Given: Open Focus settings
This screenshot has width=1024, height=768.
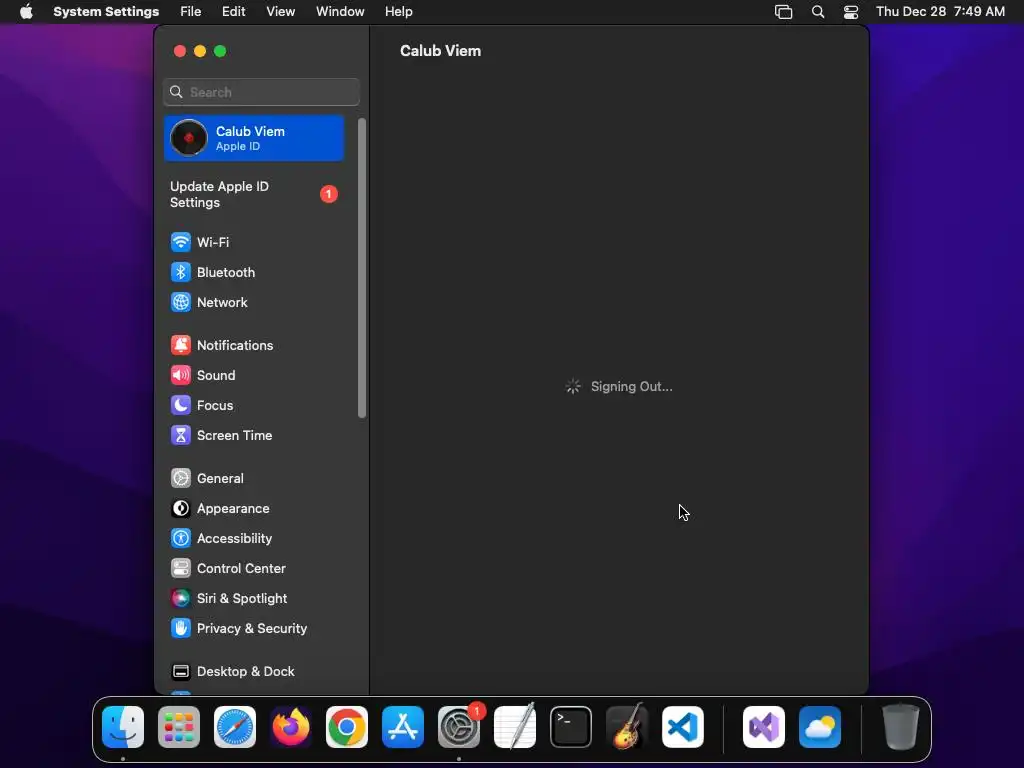Looking at the screenshot, I should pyautogui.click(x=255, y=406).
